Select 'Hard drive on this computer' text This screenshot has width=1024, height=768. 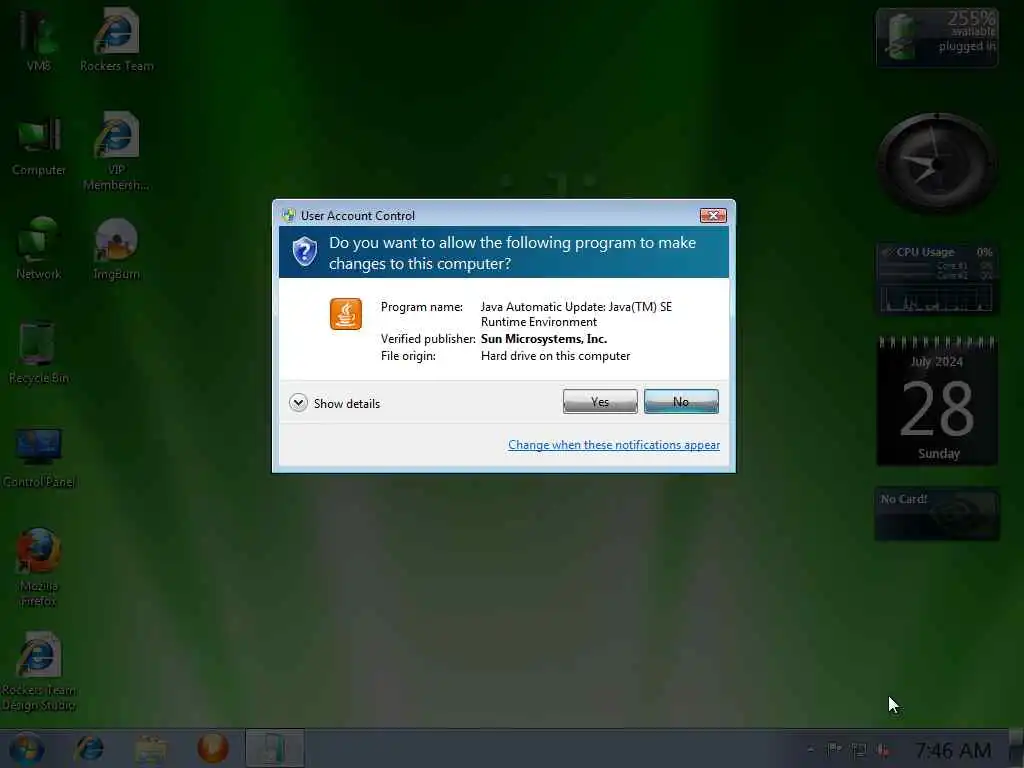[556, 356]
